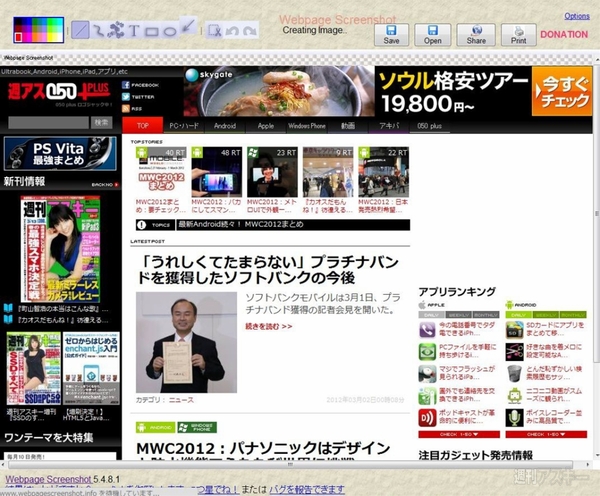Open the PS Vita 最強まとめ banner
The image size is (600, 496).
60,153
